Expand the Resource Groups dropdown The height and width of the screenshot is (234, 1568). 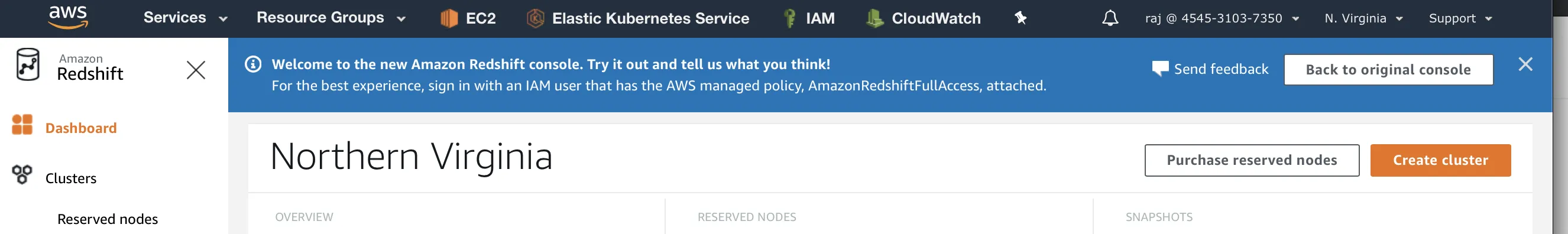331,18
